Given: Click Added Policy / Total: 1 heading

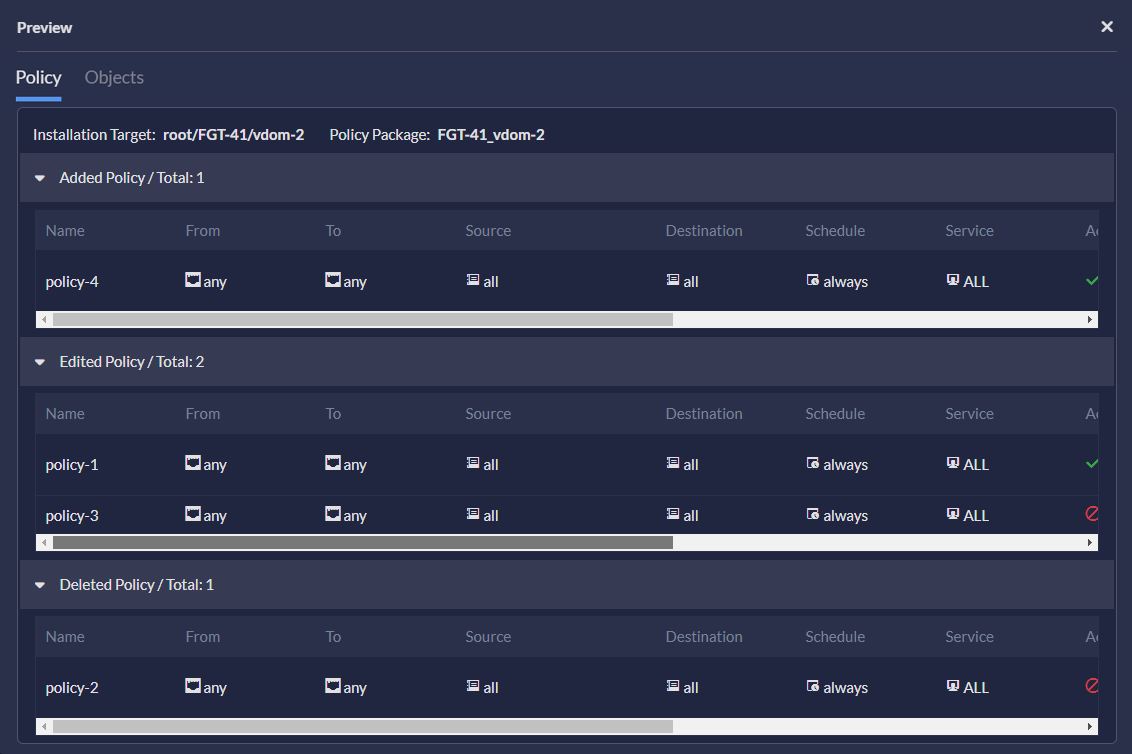Looking at the screenshot, I should pos(131,178).
